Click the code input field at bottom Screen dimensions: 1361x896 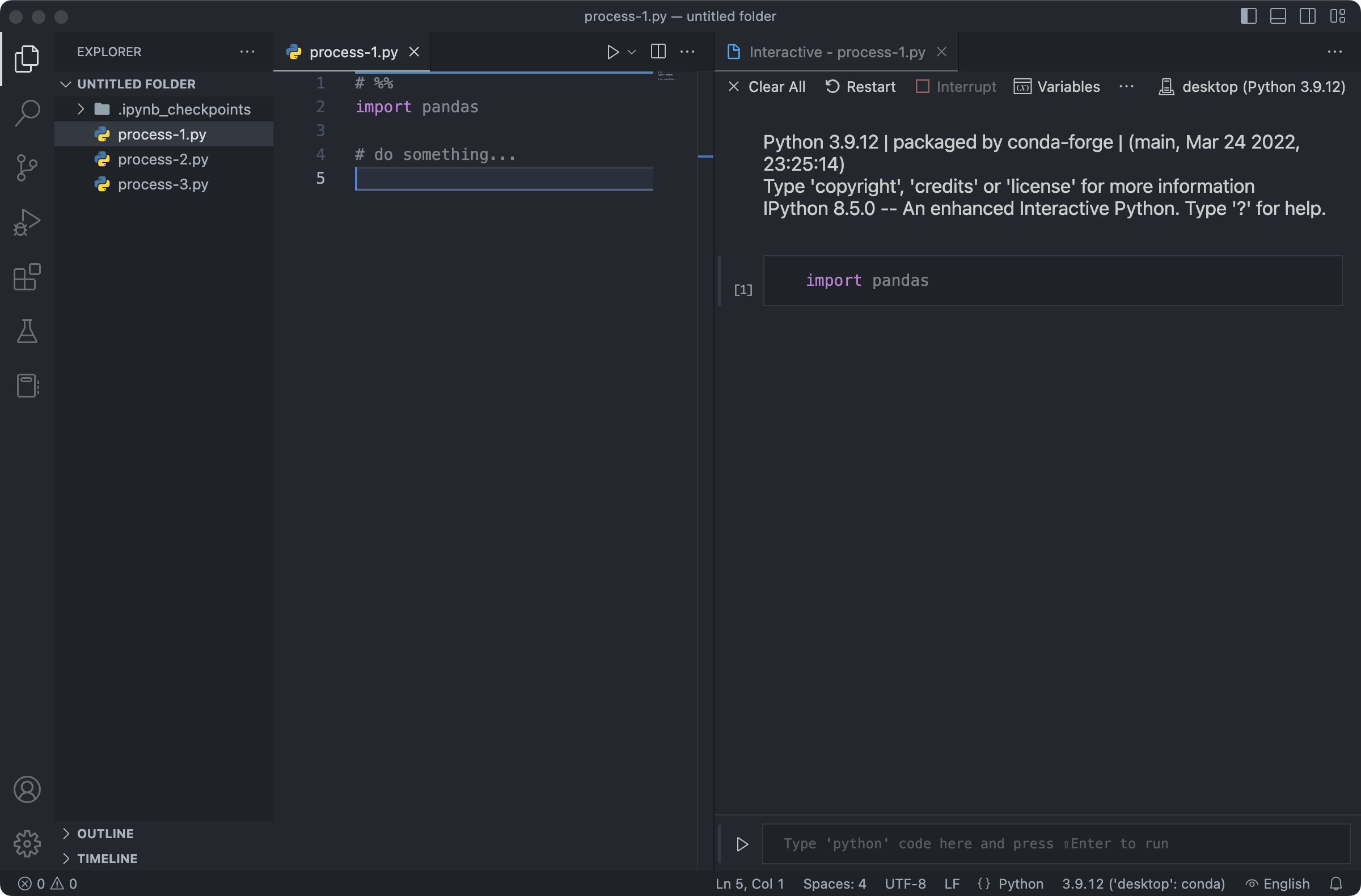(1056, 843)
